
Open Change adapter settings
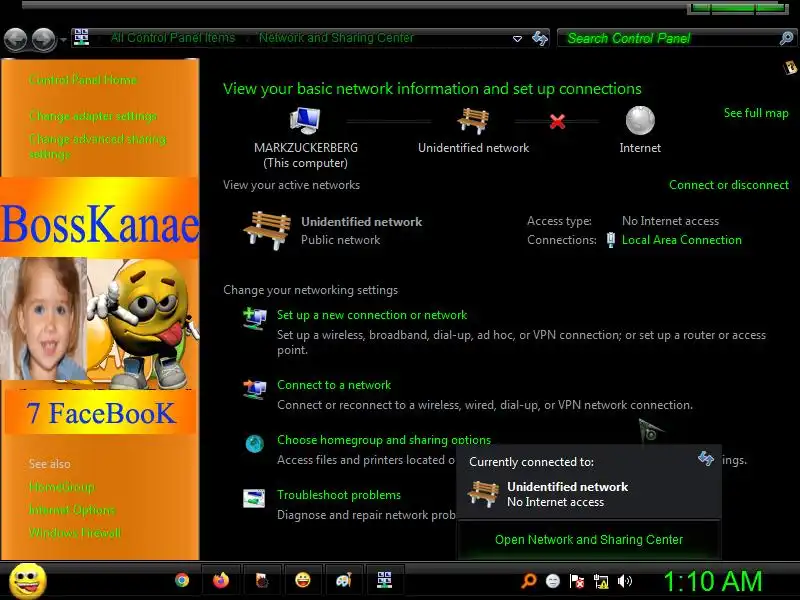[x=93, y=116]
